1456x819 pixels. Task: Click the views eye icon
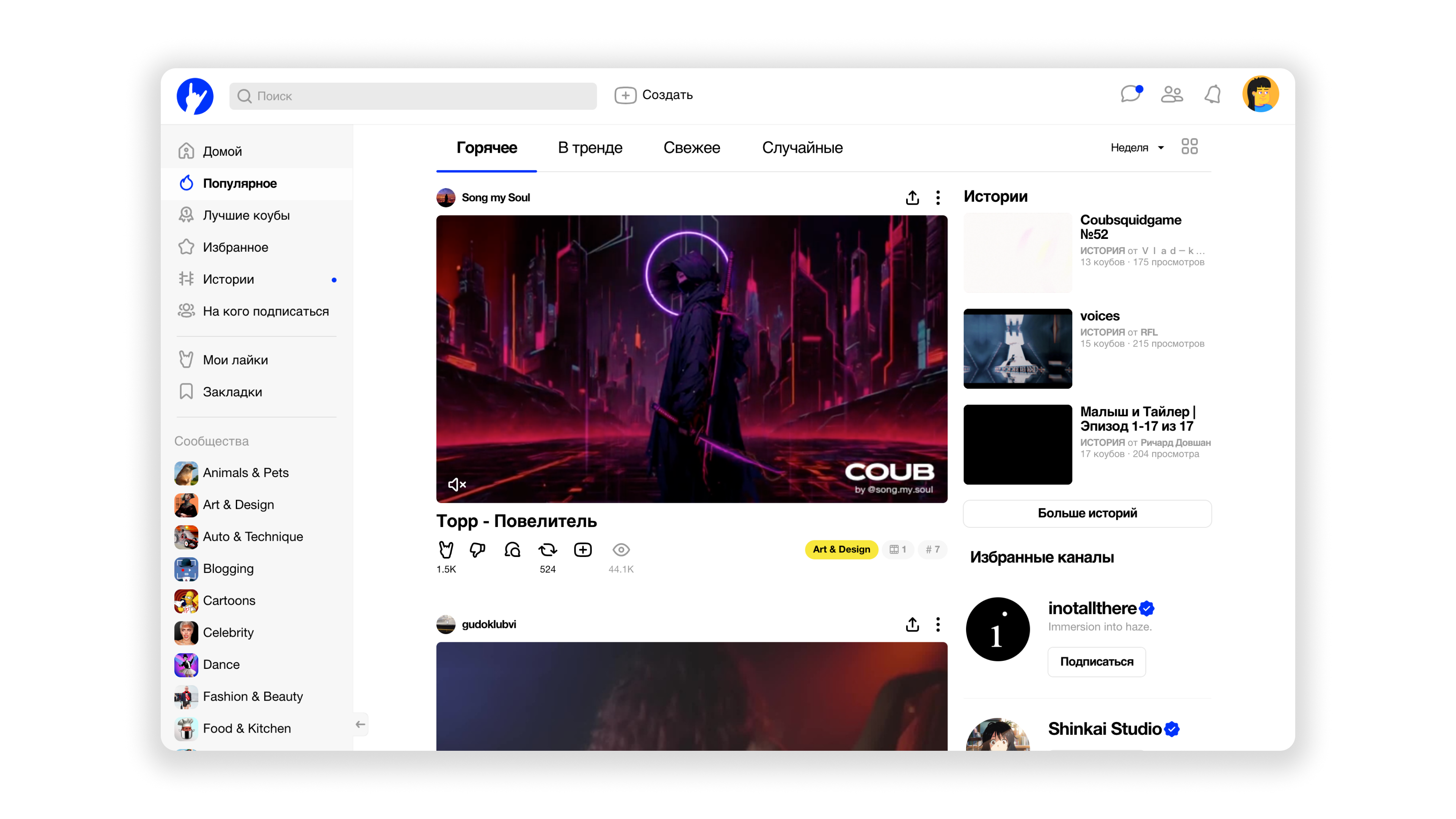621,549
